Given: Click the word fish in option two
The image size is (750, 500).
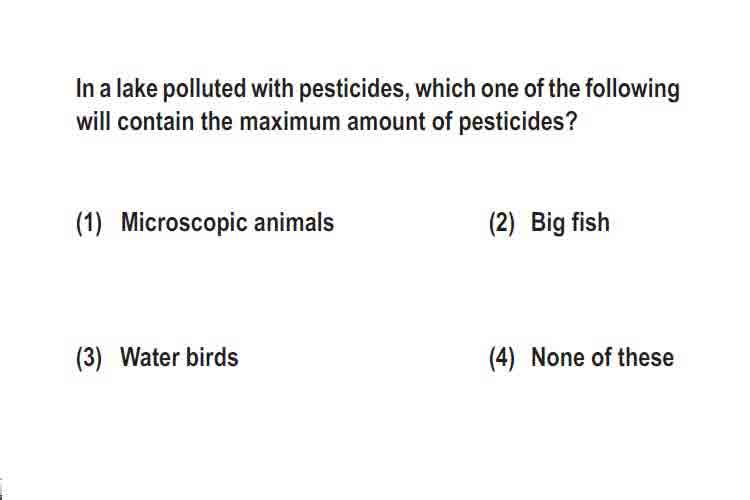Looking at the screenshot, I should (590, 223).
